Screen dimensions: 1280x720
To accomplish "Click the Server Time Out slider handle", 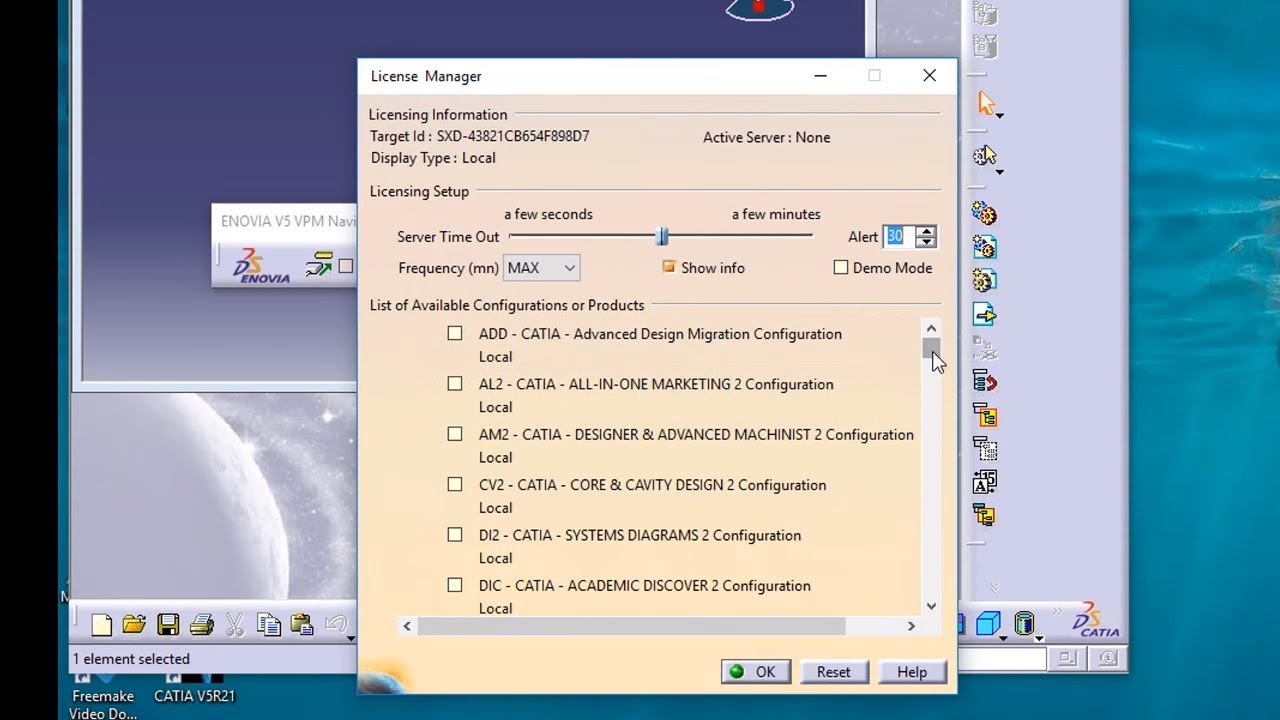I will (x=662, y=236).
